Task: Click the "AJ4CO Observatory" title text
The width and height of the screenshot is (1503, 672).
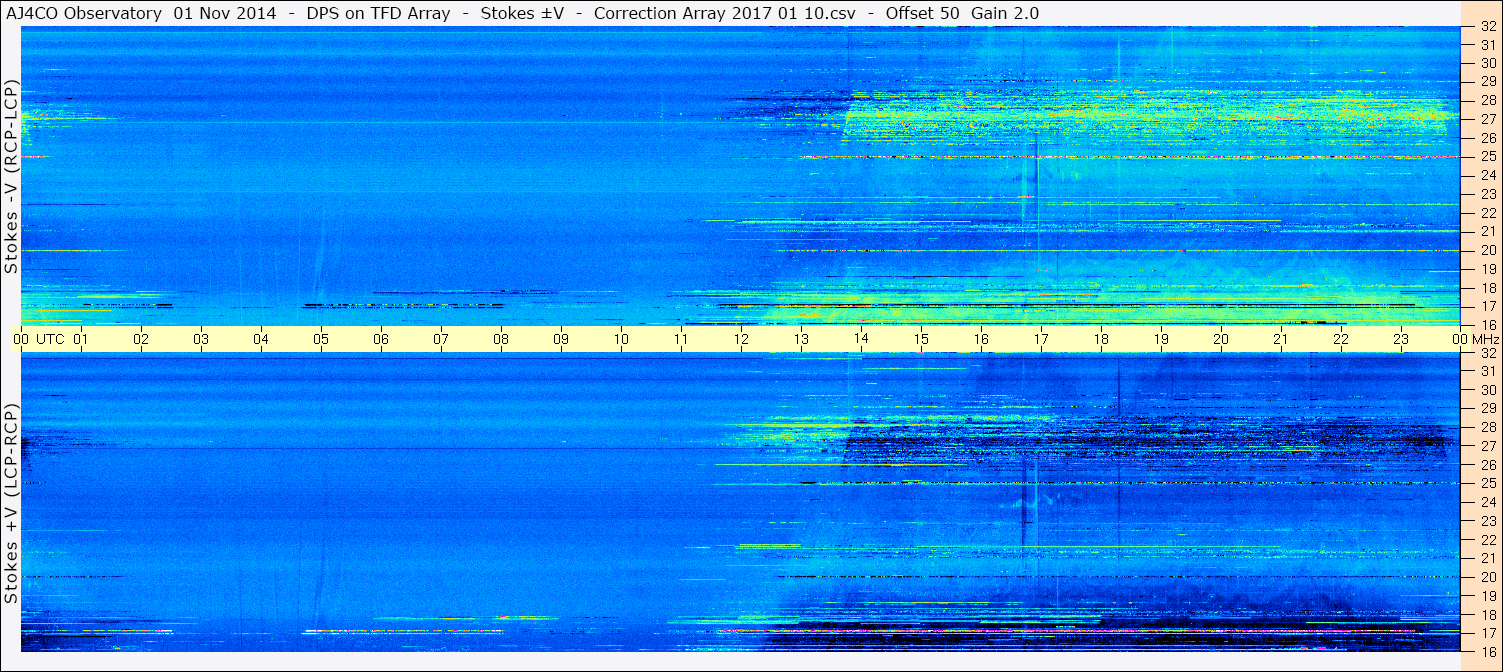Action: point(83,13)
